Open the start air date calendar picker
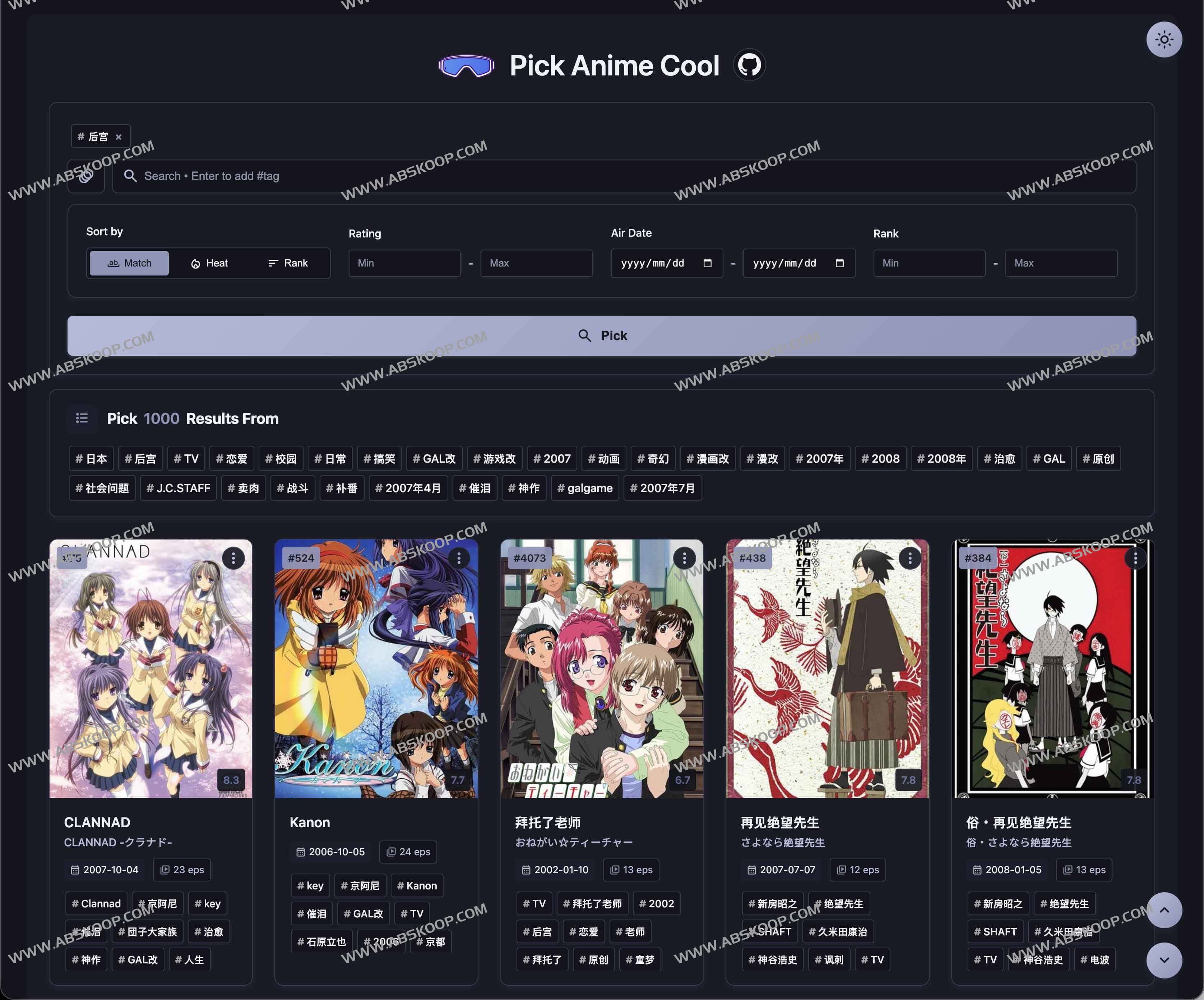This screenshot has width=1204, height=1000. point(708,263)
